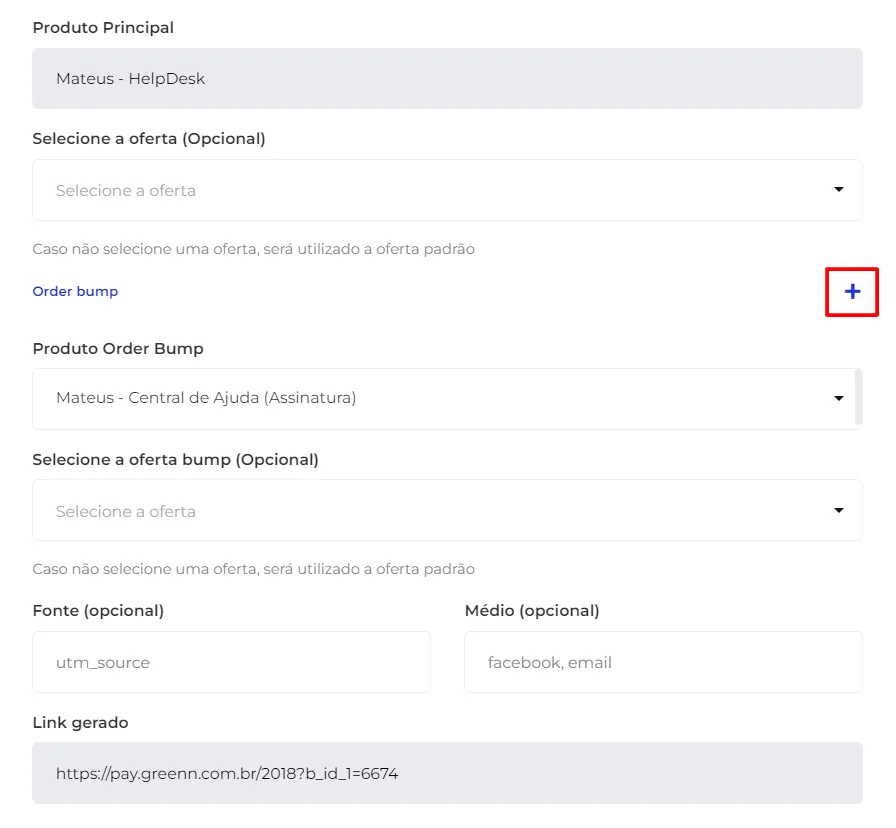
Task: Open the Order bump link
Action: [75, 291]
